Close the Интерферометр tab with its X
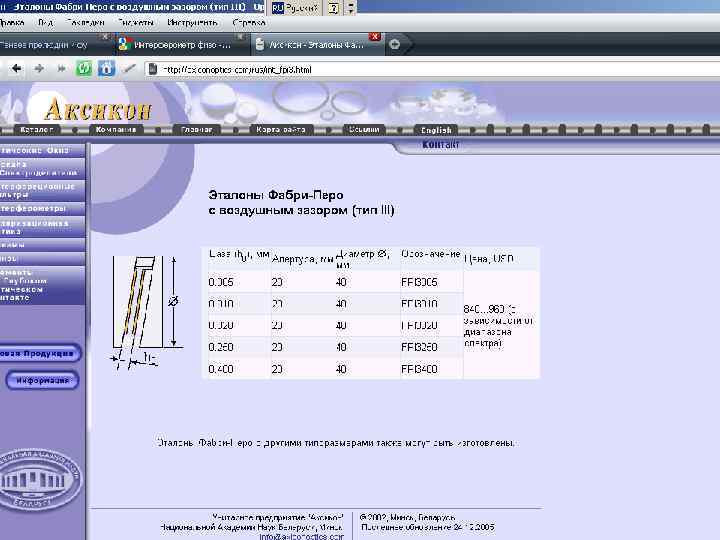 240,36
